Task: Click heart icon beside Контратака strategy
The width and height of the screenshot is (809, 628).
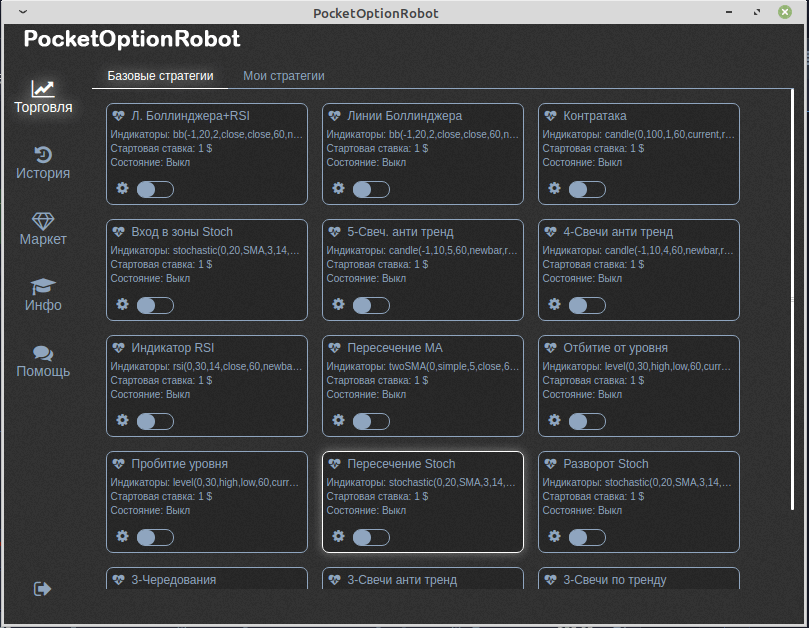Action: 550,116
